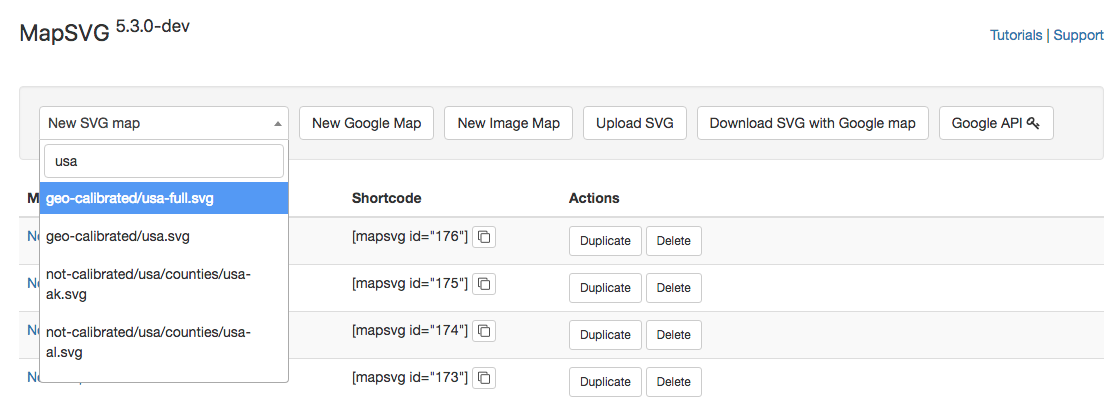This screenshot has height=405, width=1114.
Task: Delete the map with id 176
Action: [x=674, y=241]
